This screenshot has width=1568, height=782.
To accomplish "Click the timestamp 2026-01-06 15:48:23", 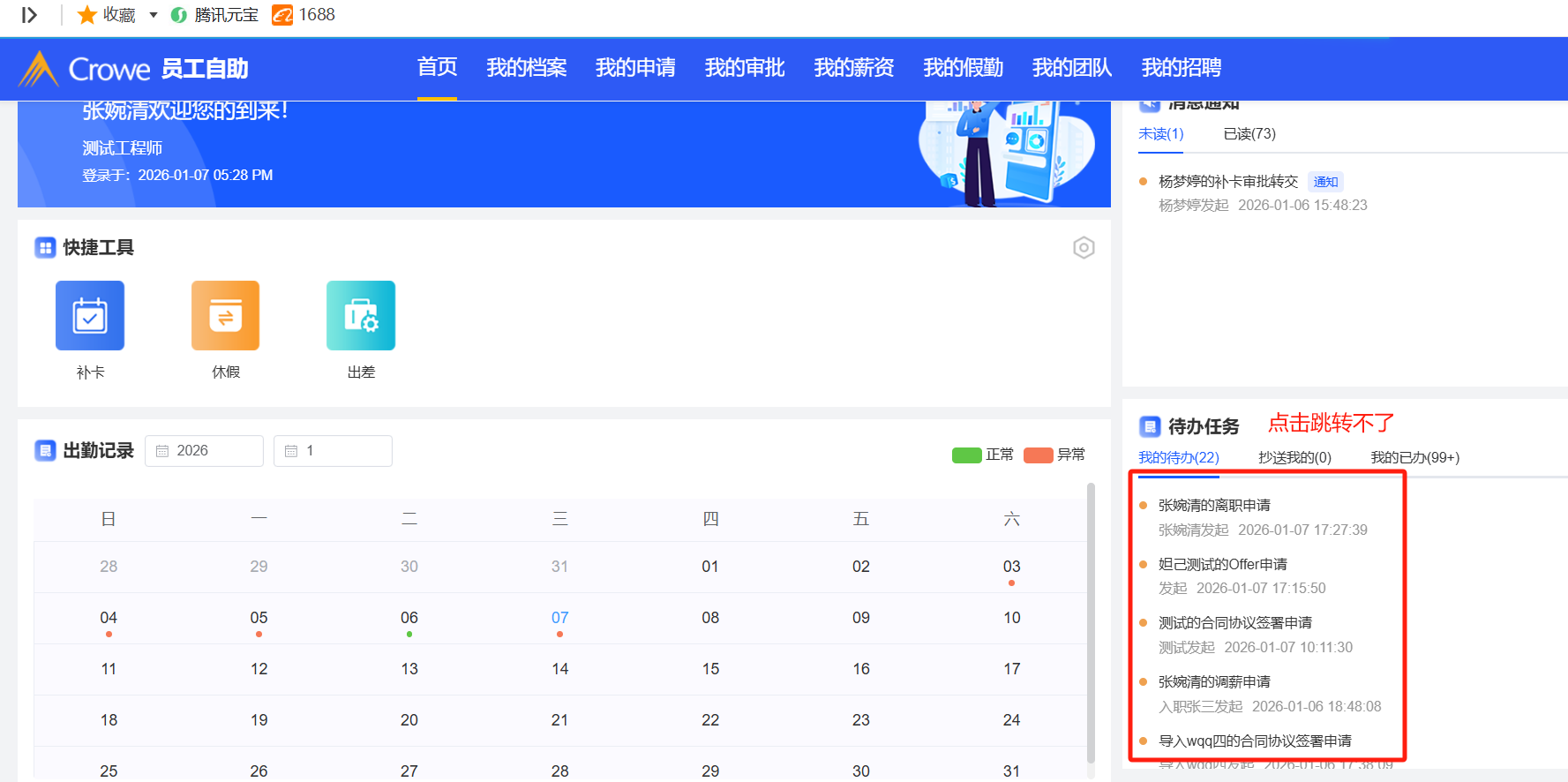I will [x=1302, y=206].
